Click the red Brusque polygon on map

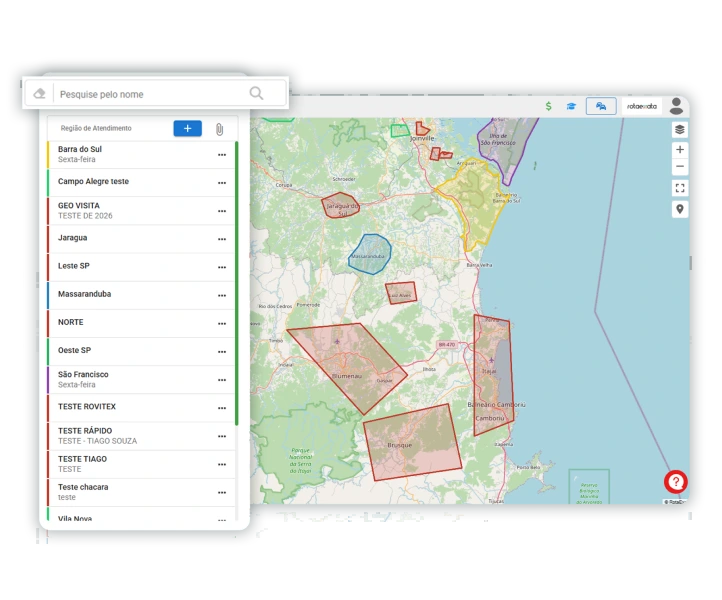[x=412, y=442]
